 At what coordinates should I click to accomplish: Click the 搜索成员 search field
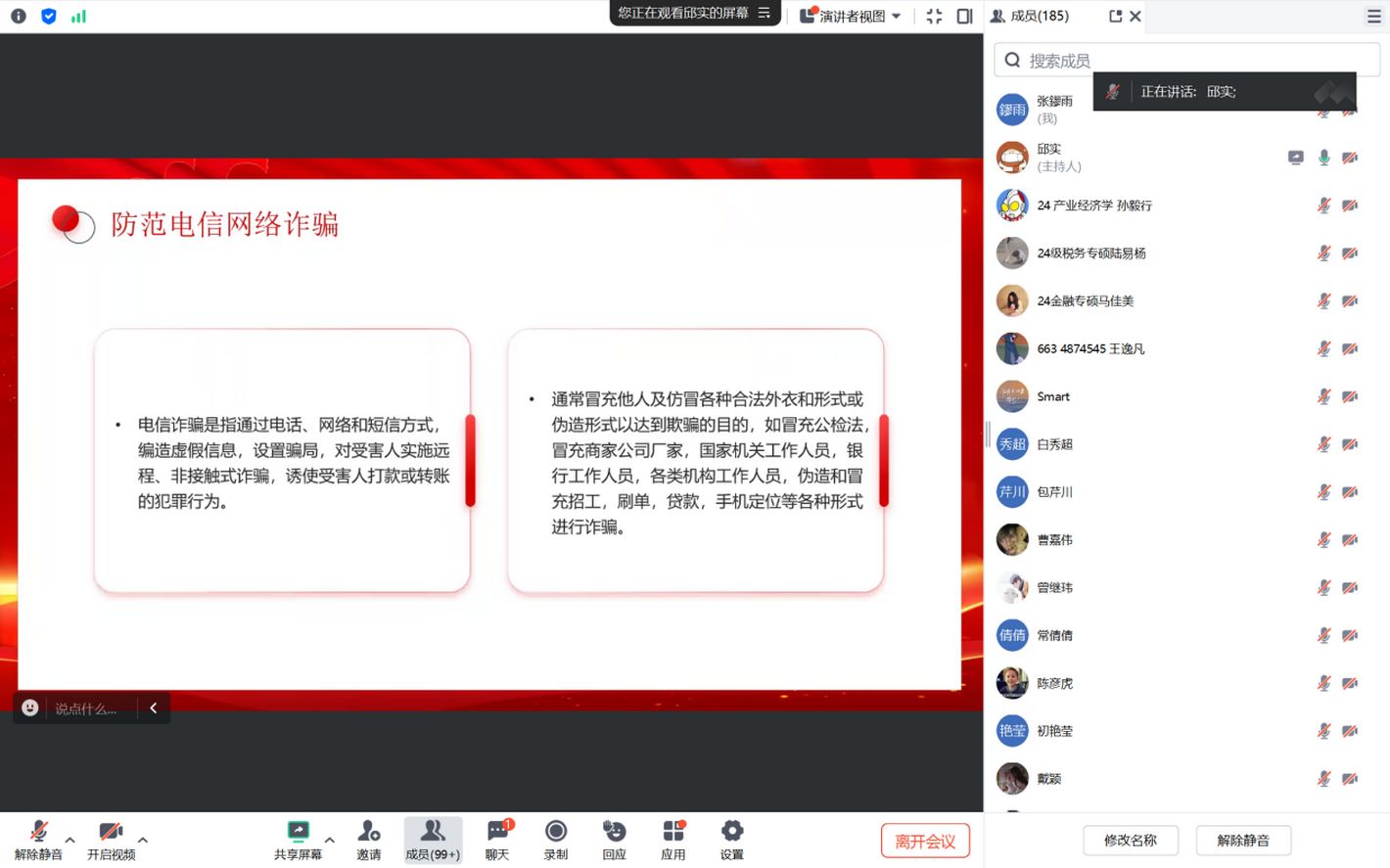(1186, 60)
